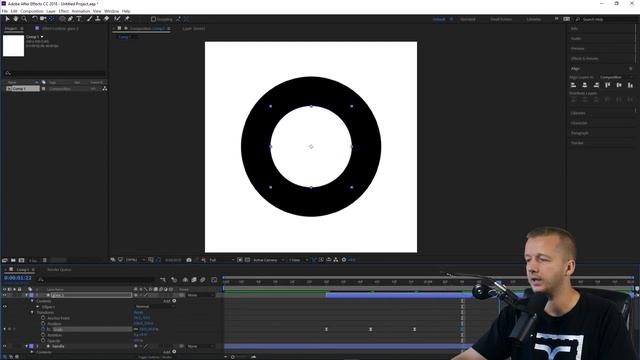The width and height of the screenshot is (640, 360).
Task: Open the Layer menu
Action: [x=51, y=11]
